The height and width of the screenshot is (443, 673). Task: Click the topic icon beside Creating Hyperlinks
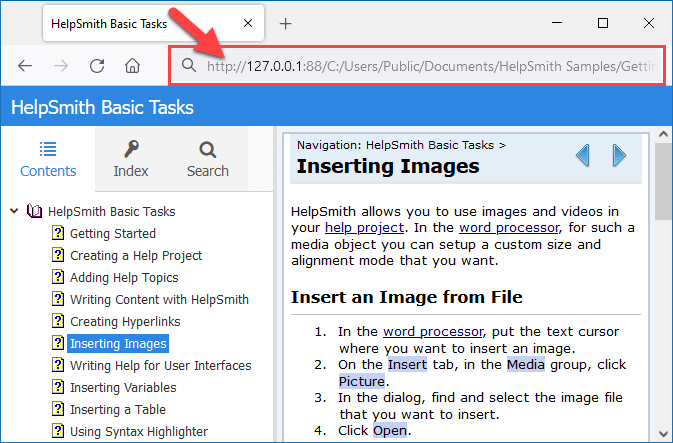coord(58,321)
